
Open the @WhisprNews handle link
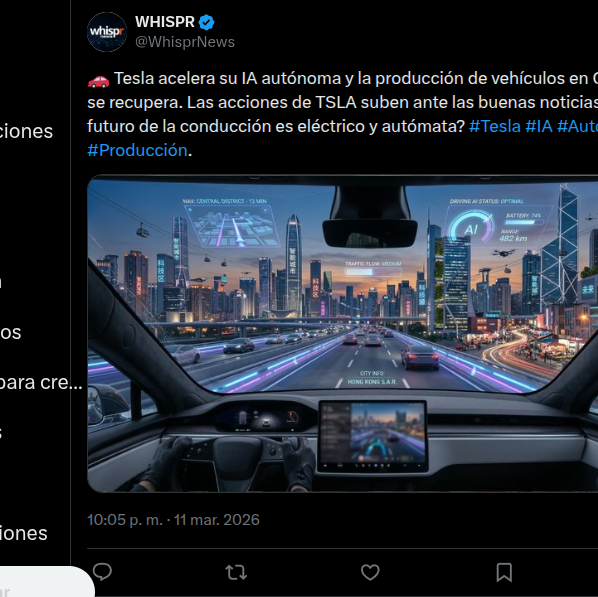[185, 42]
